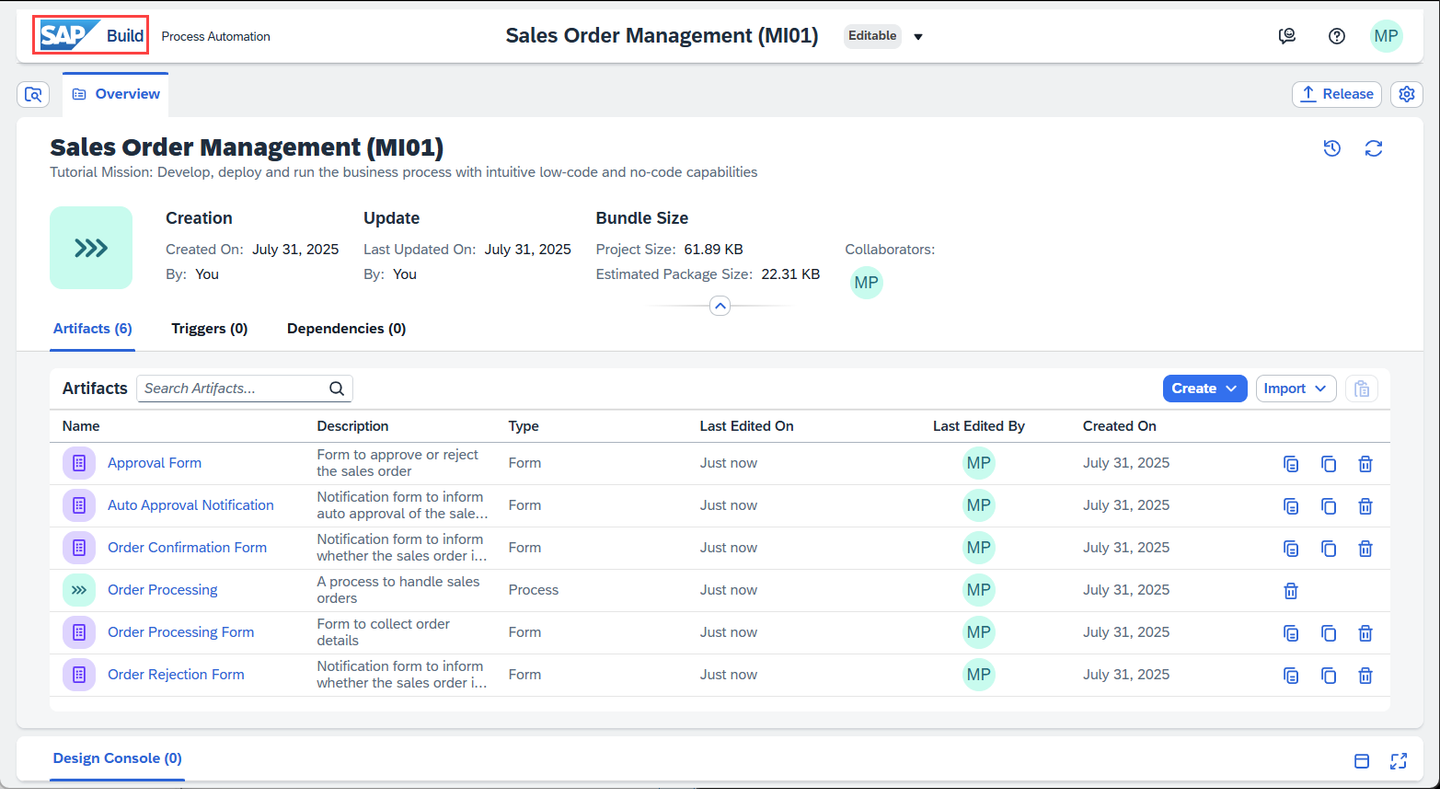The image size is (1440, 789).
Task: Switch to the Dependencies (0) tab
Action: point(346,328)
